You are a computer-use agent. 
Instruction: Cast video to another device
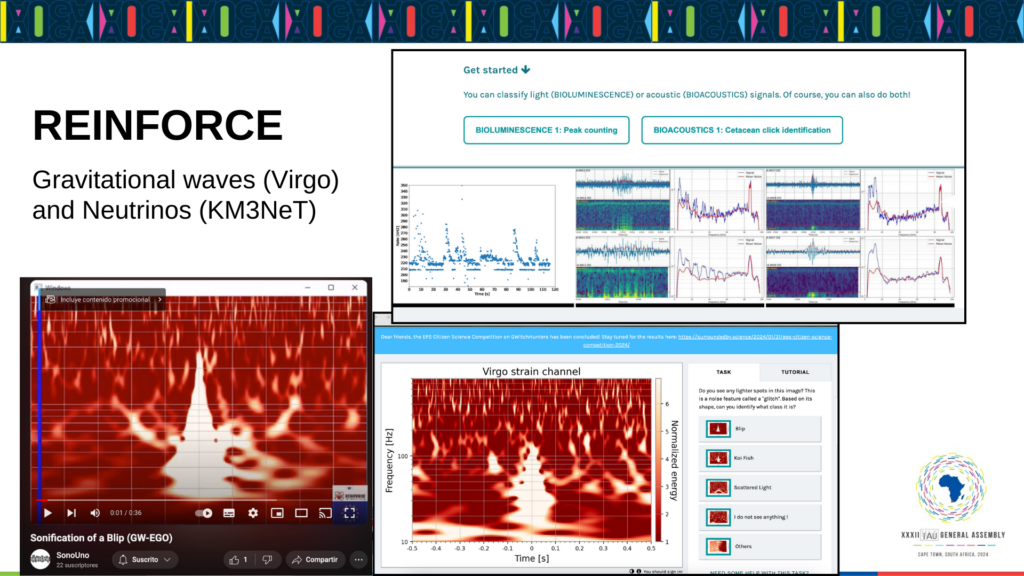point(325,513)
